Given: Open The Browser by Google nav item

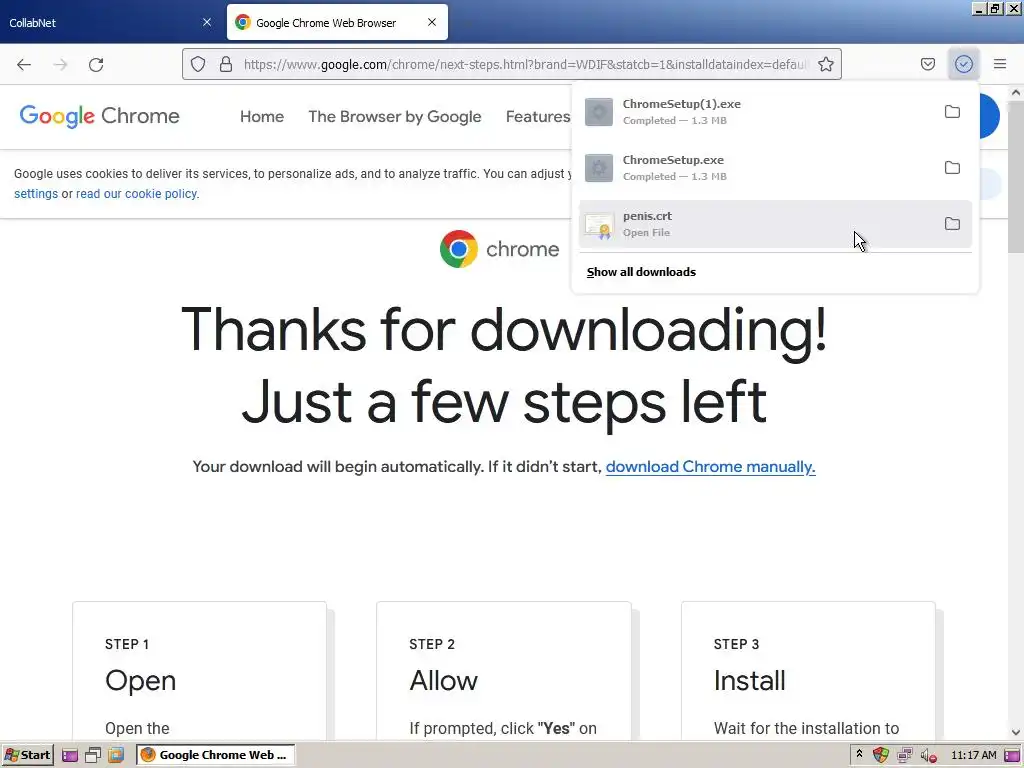Looking at the screenshot, I should pyautogui.click(x=394, y=116).
